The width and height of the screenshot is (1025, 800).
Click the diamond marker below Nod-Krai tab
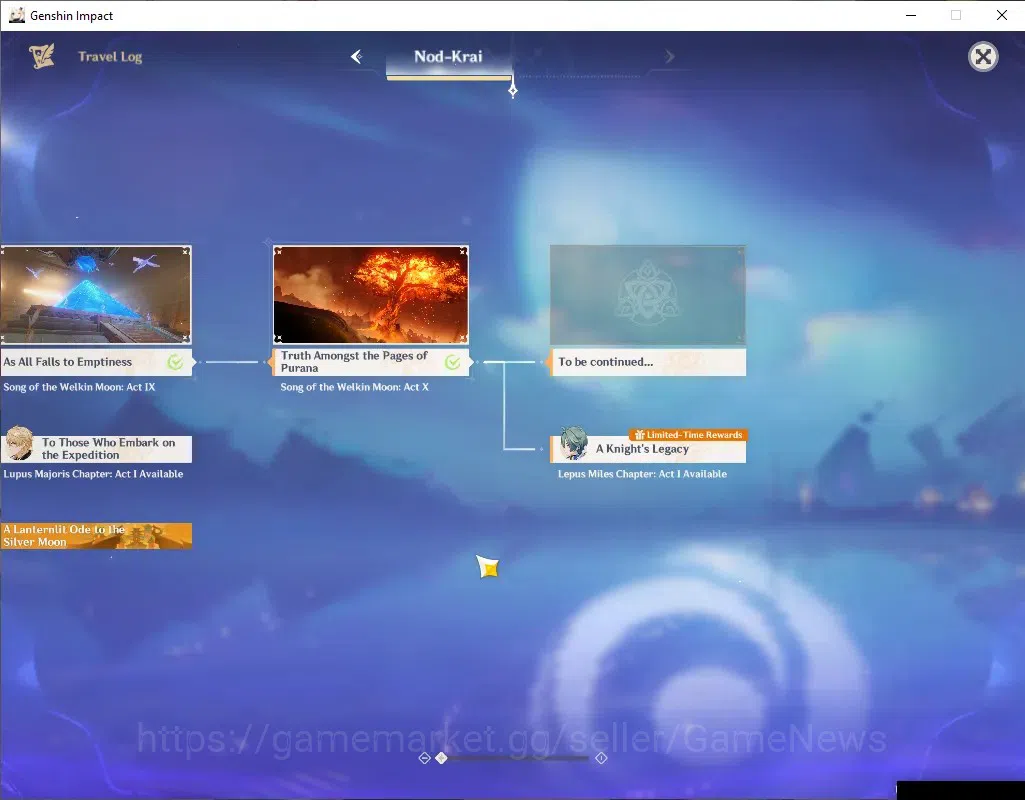tap(513, 90)
